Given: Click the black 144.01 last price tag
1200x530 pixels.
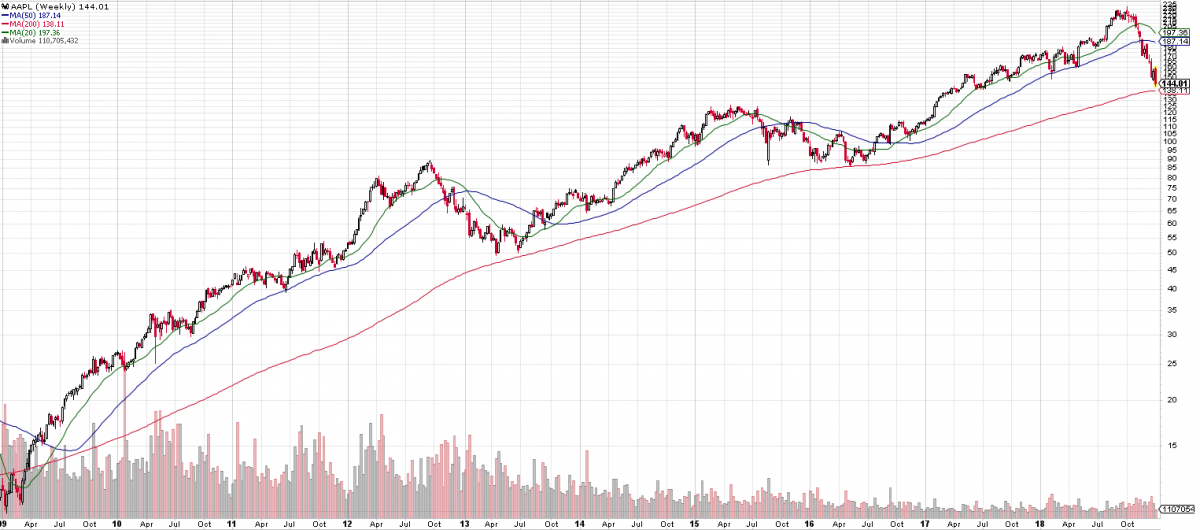Looking at the screenshot, I should tap(1174, 83).
